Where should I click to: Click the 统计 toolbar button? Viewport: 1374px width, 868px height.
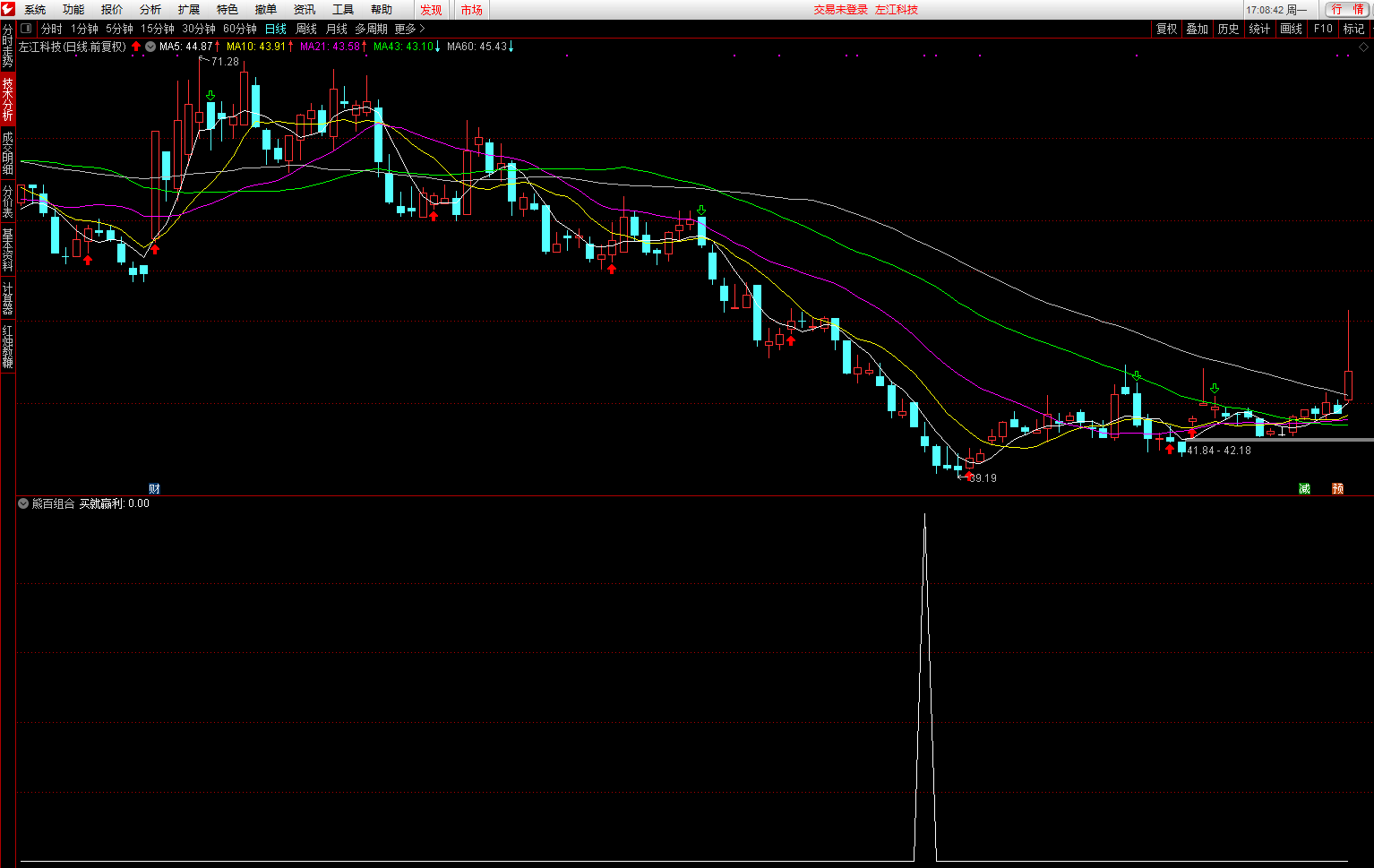1259,29
